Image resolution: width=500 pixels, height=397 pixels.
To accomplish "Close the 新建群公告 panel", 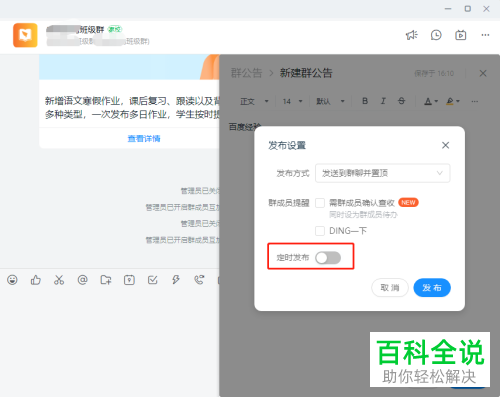I will (483, 73).
